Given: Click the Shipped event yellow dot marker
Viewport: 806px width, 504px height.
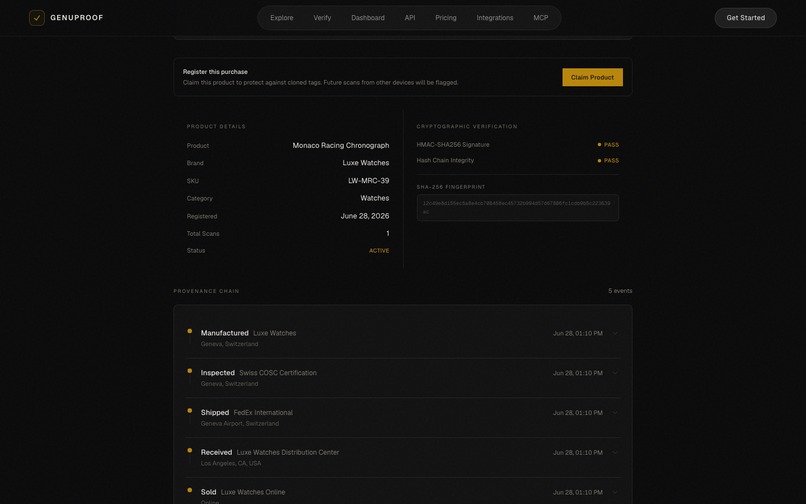Looking at the screenshot, I should coord(190,410).
